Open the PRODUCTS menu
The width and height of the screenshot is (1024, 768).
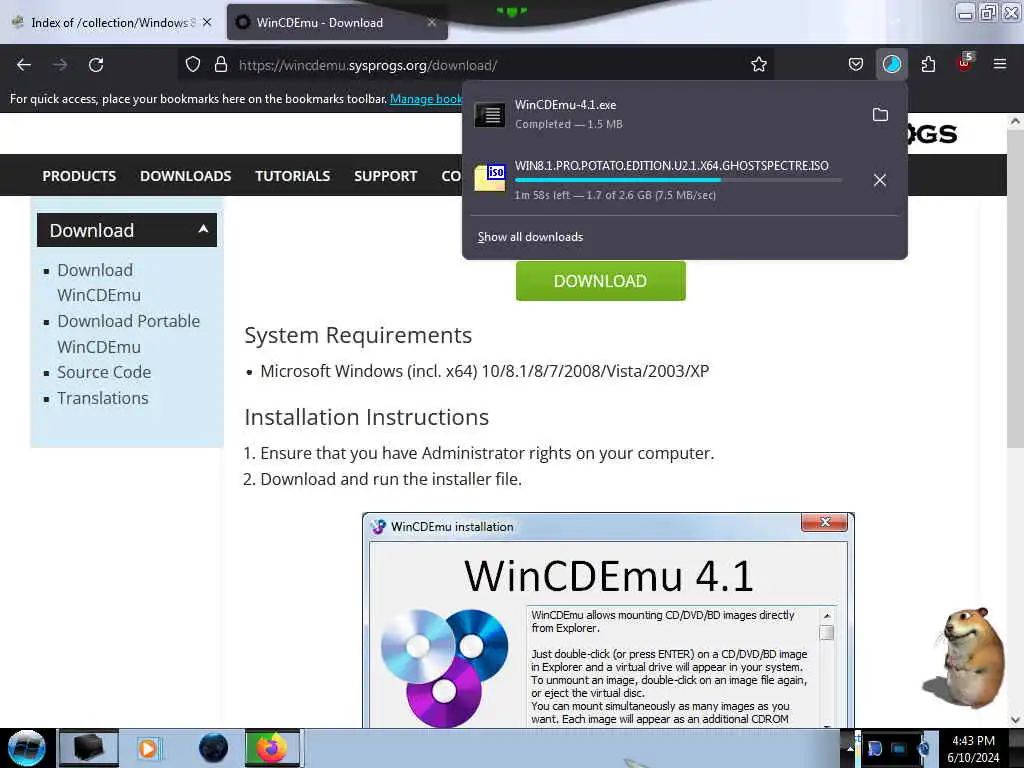[79, 176]
